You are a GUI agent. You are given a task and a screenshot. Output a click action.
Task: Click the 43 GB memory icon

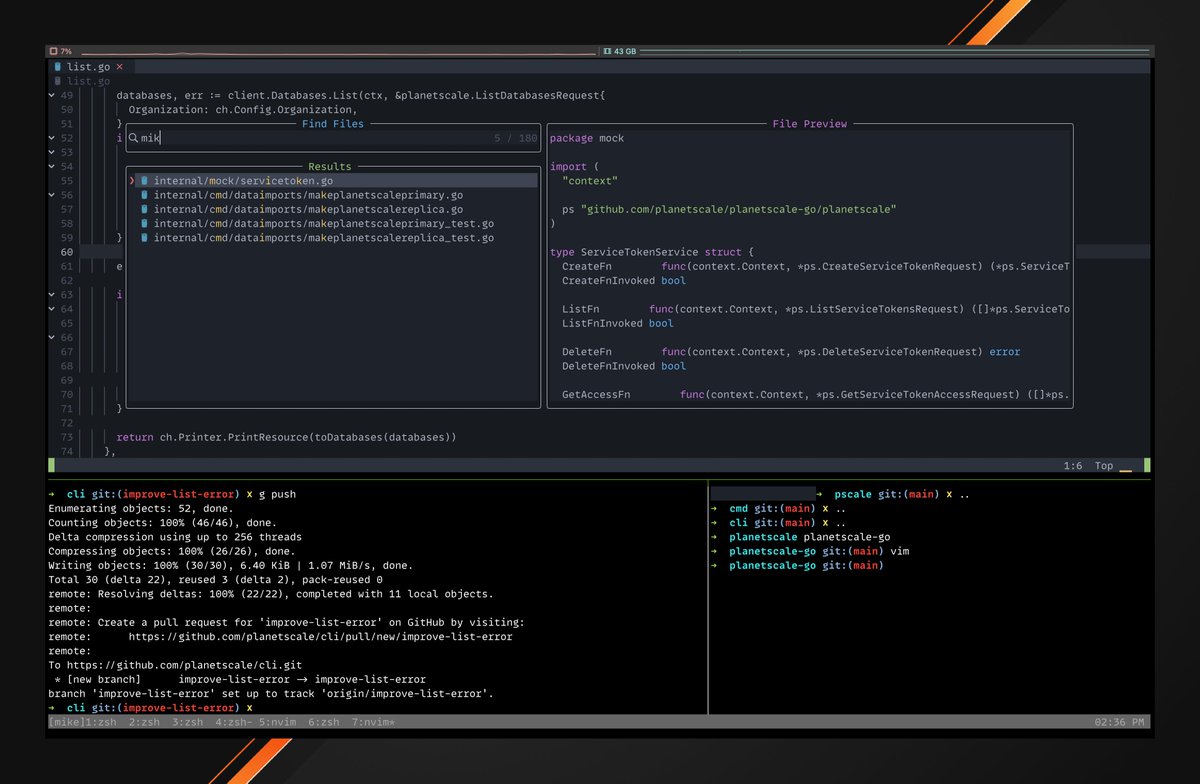[607, 50]
